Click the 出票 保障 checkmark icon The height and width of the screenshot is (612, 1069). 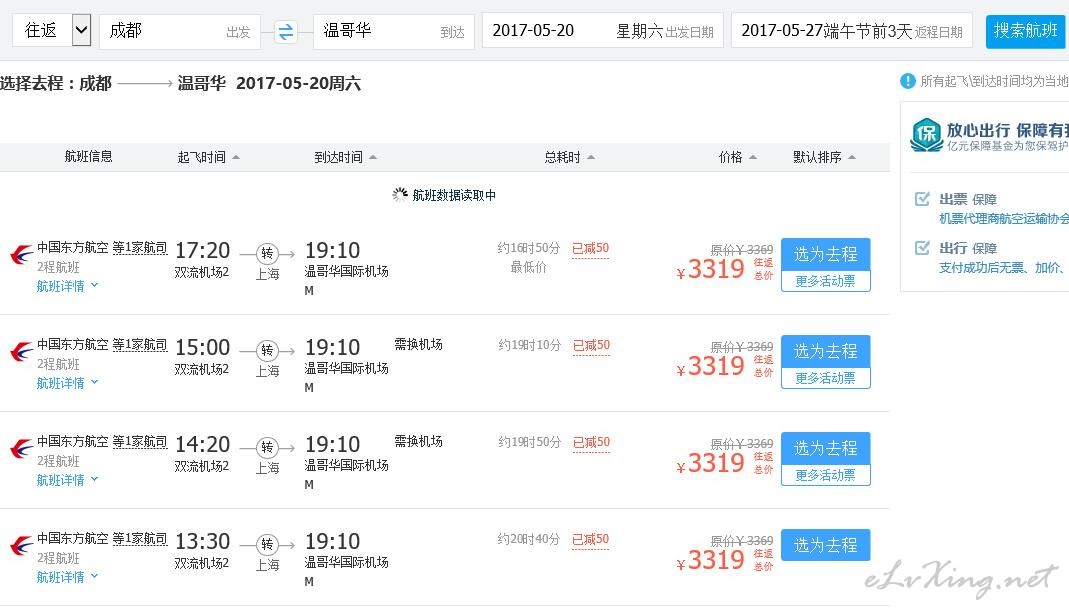[x=922, y=199]
